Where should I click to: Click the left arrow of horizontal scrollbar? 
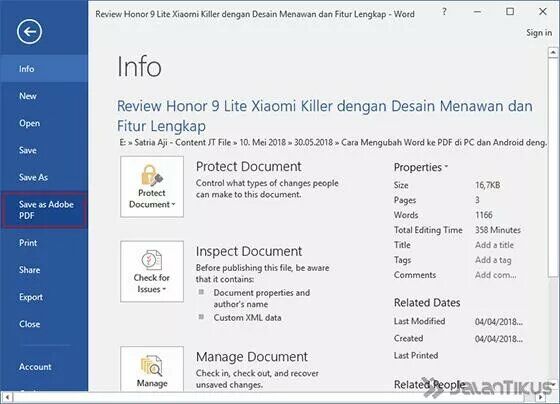point(7,397)
